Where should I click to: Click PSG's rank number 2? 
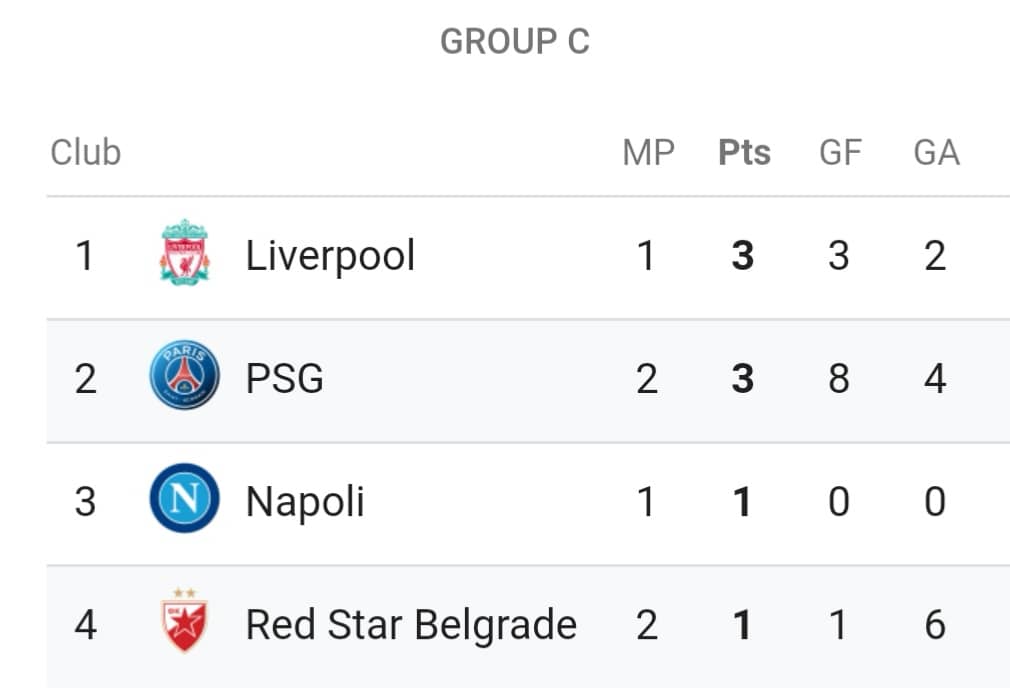(86, 379)
